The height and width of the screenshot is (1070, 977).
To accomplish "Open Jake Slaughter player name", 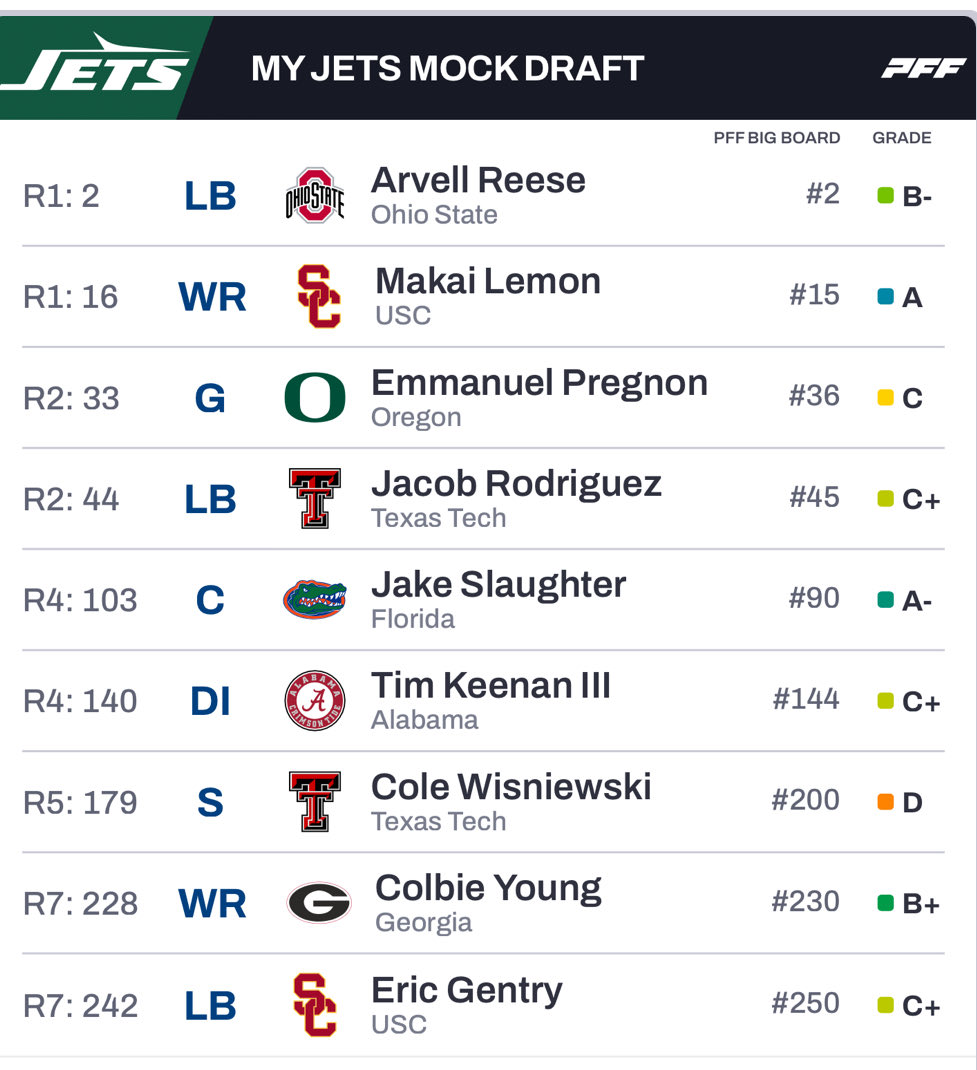I will coord(498,584).
